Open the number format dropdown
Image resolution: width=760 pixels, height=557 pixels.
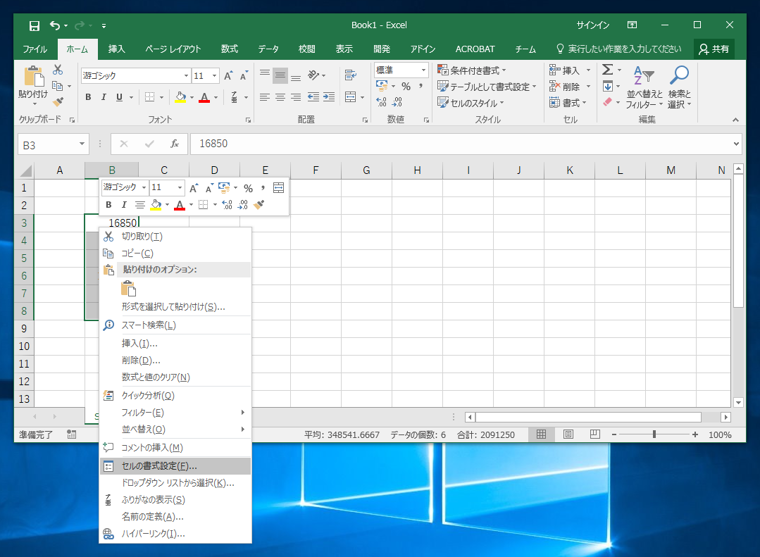[423, 70]
